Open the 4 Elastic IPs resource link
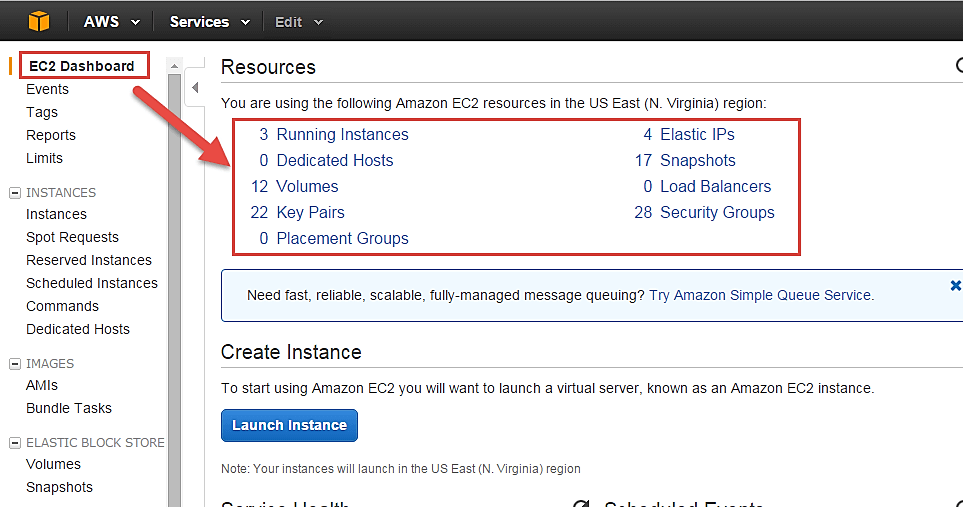The height and width of the screenshot is (507, 963). pos(697,134)
